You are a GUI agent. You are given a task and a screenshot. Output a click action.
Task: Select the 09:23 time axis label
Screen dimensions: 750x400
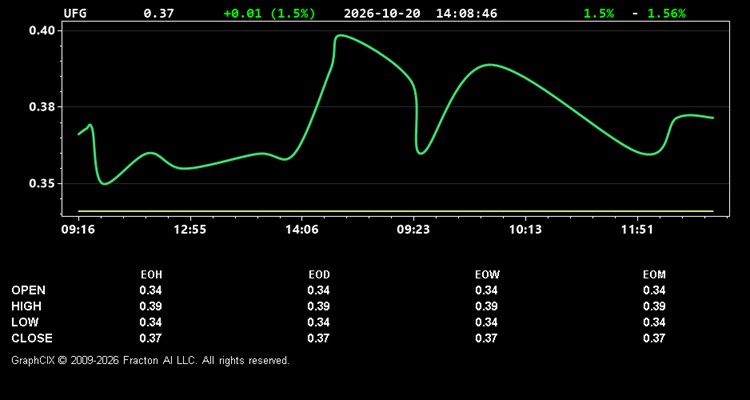coord(413,230)
